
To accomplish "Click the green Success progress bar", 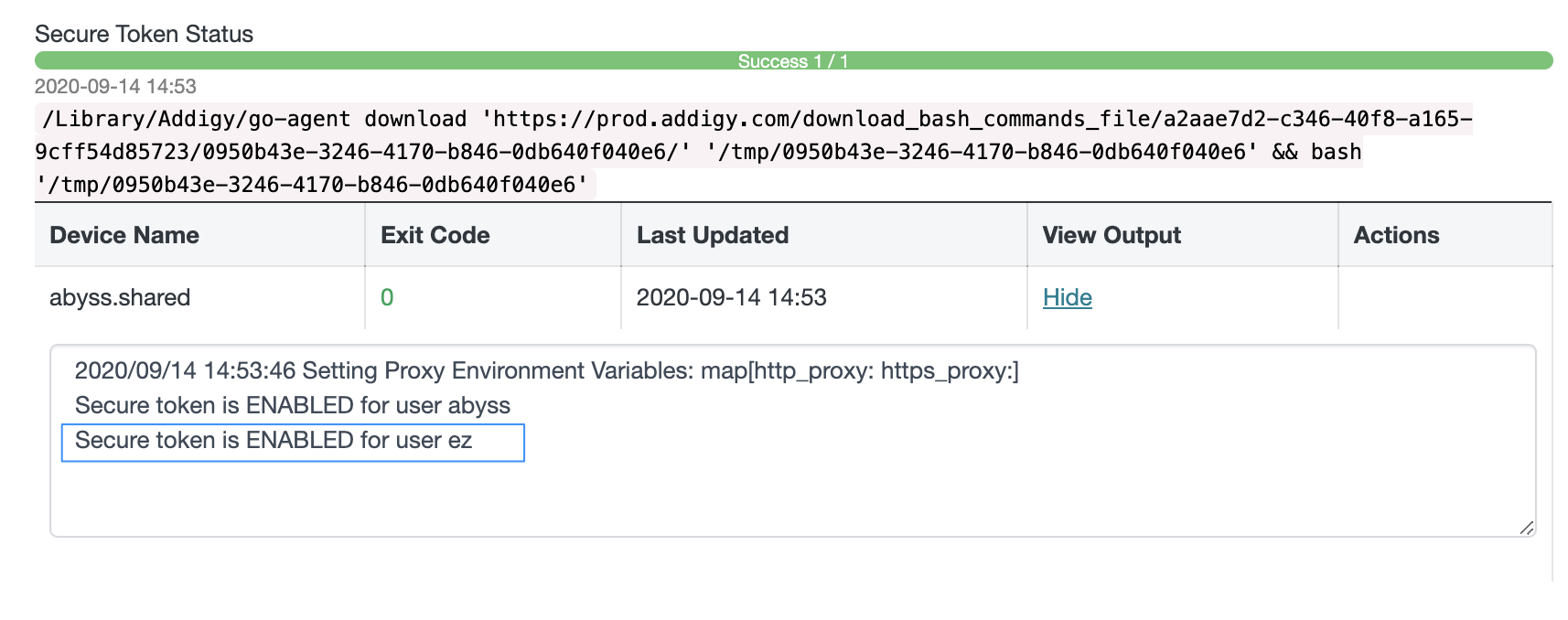I will pyautogui.click(x=793, y=60).
